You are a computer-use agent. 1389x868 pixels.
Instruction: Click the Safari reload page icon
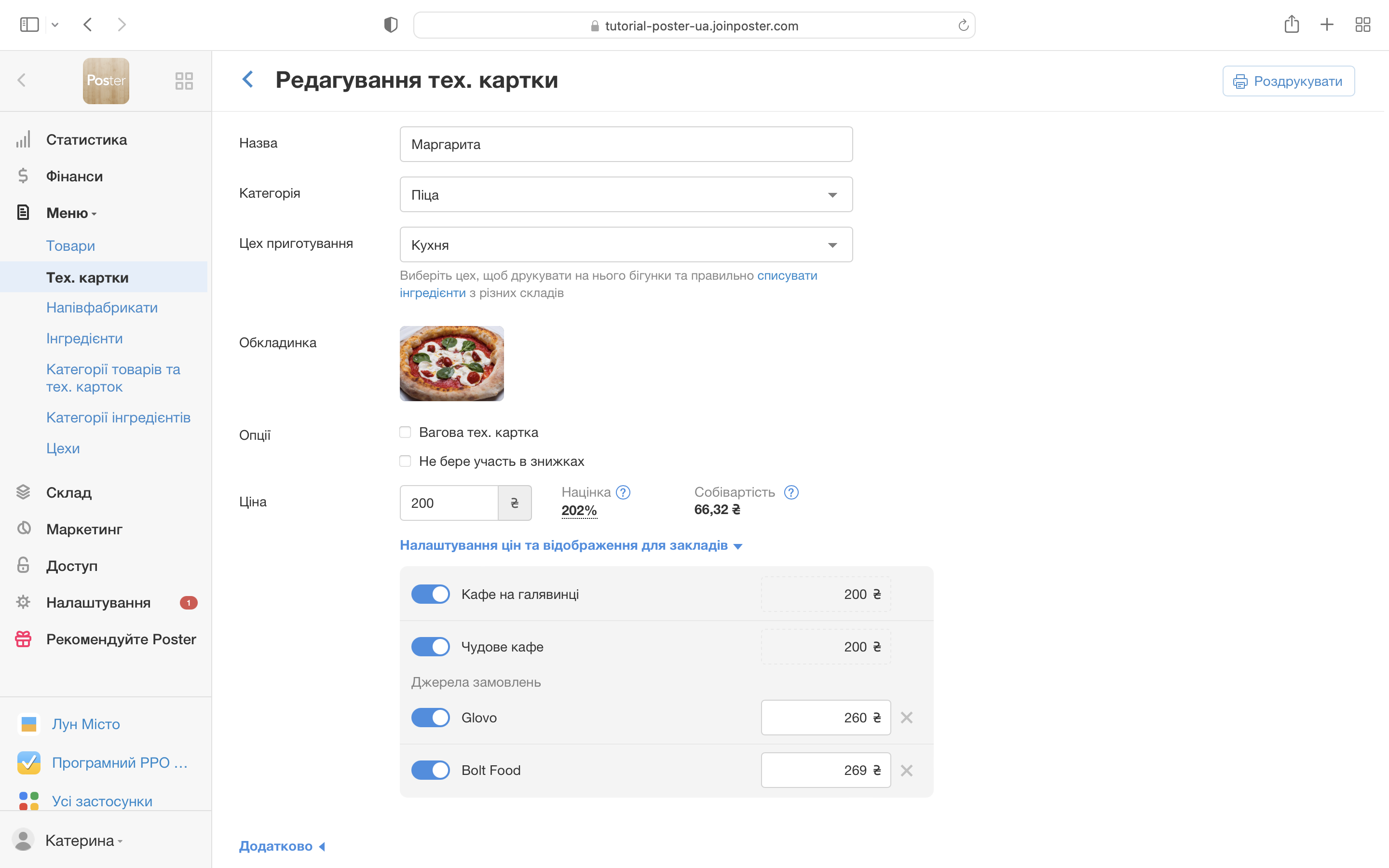pyautogui.click(x=963, y=25)
